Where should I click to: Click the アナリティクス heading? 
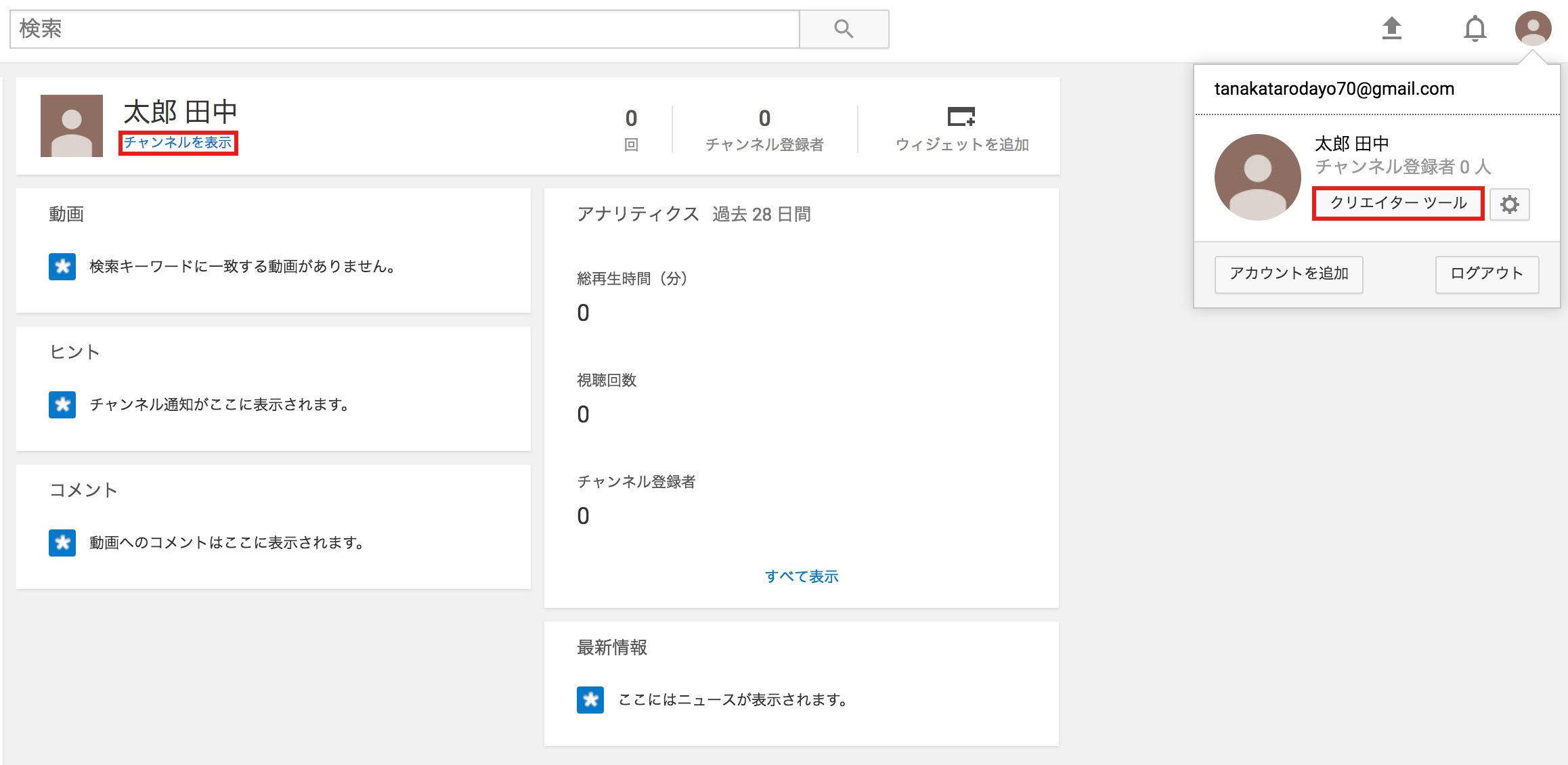(x=638, y=215)
